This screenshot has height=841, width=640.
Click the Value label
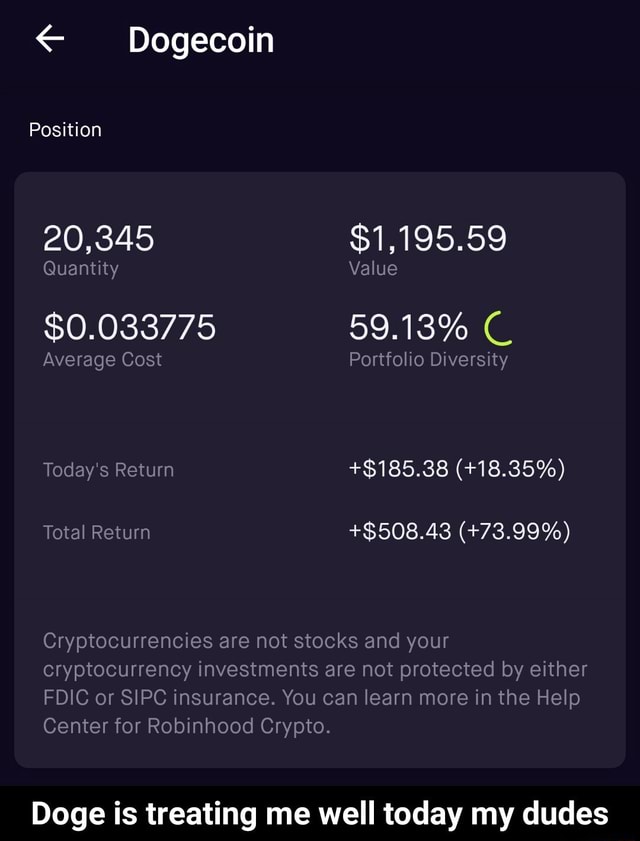click(x=373, y=268)
